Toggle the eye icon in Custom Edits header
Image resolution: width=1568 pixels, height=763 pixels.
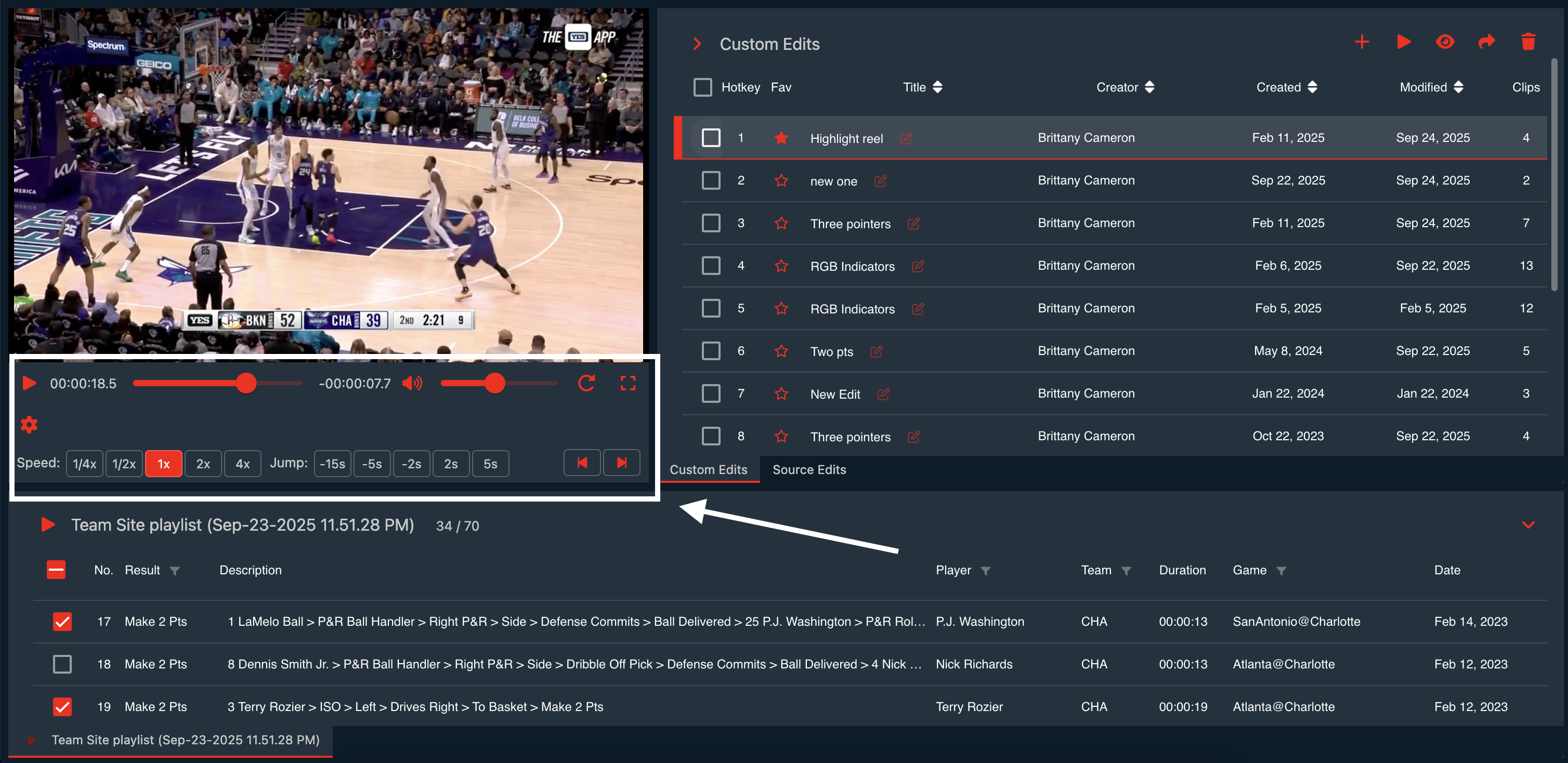(x=1445, y=42)
